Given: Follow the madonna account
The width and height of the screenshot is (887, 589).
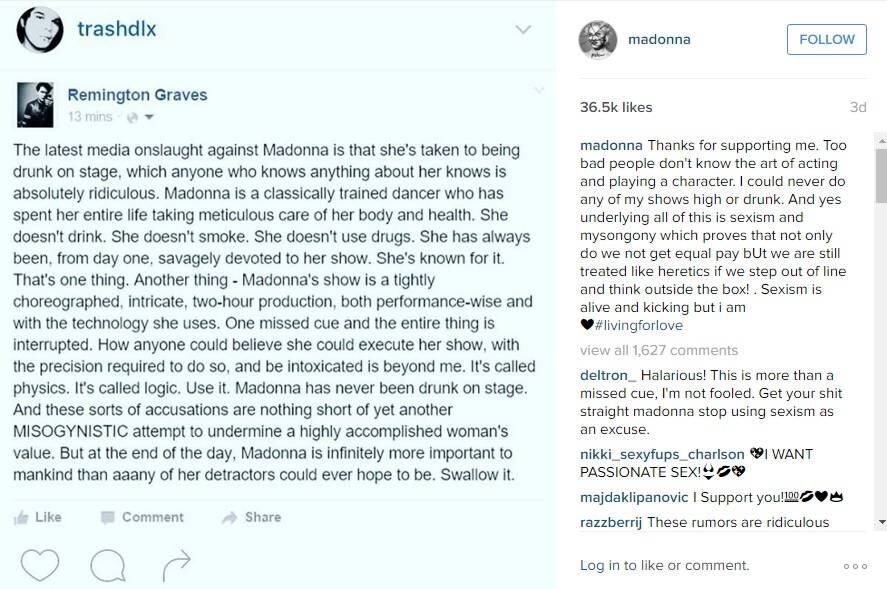Looking at the screenshot, I should pyautogui.click(x=826, y=40).
